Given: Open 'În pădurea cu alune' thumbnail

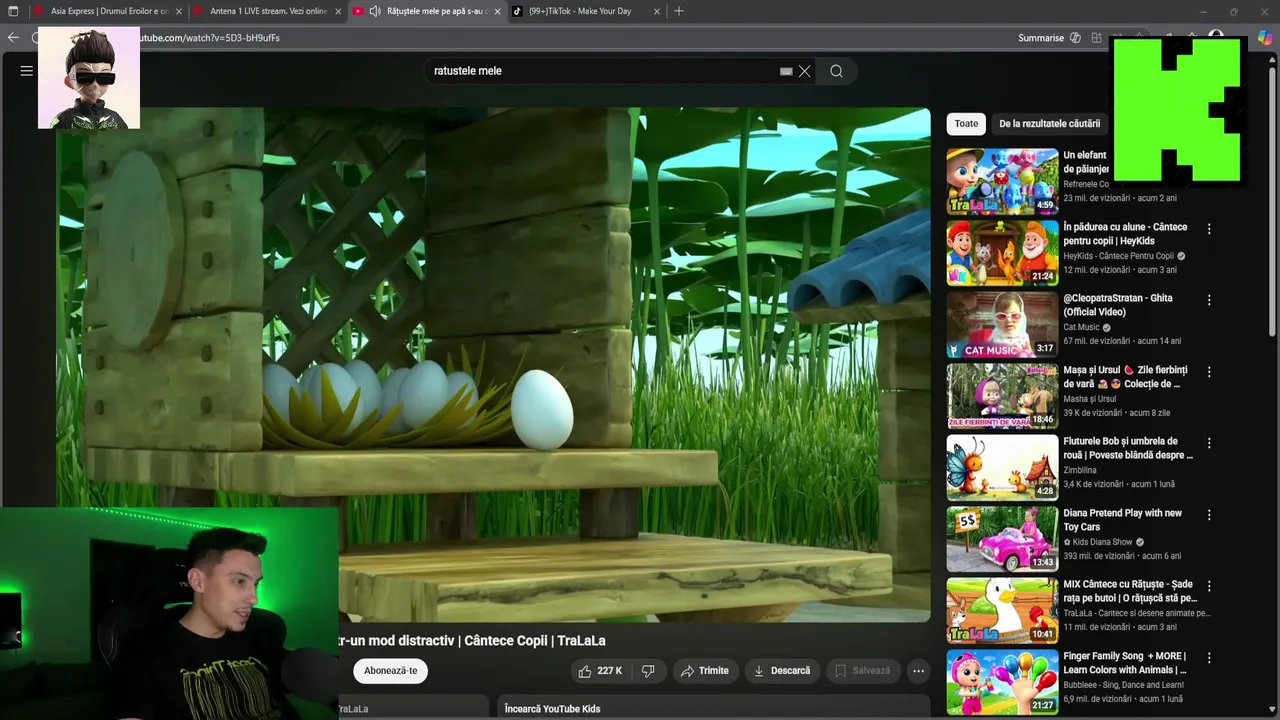Looking at the screenshot, I should tap(1002, 253).
